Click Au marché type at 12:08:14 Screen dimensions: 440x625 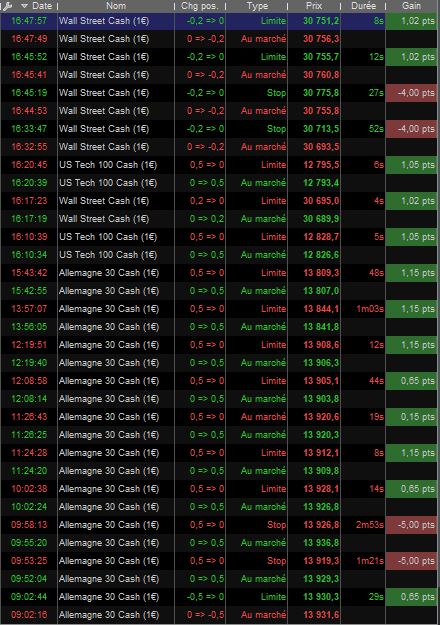[x=263, y=399]
